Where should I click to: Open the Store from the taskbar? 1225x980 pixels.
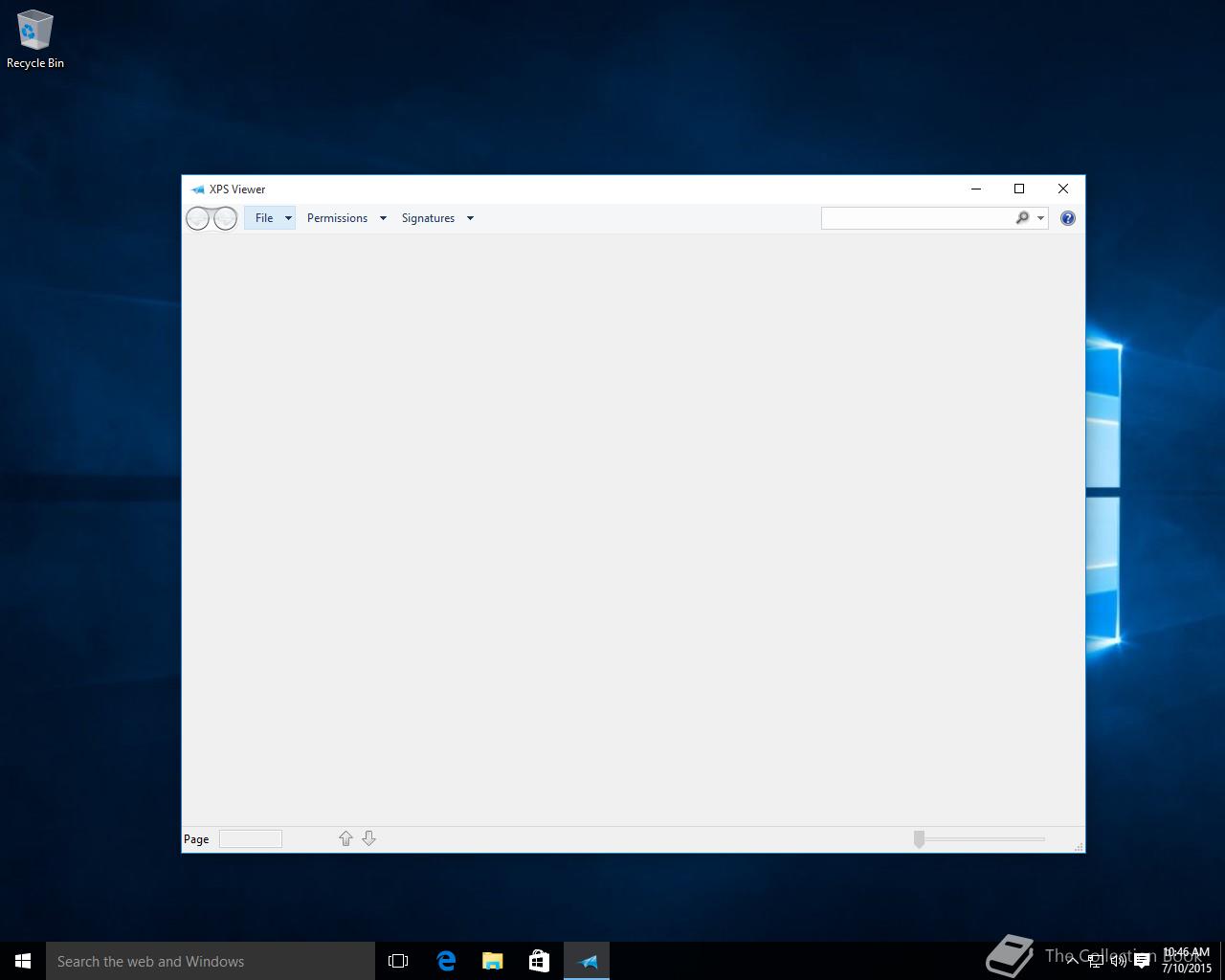click(x=539, y=961)
